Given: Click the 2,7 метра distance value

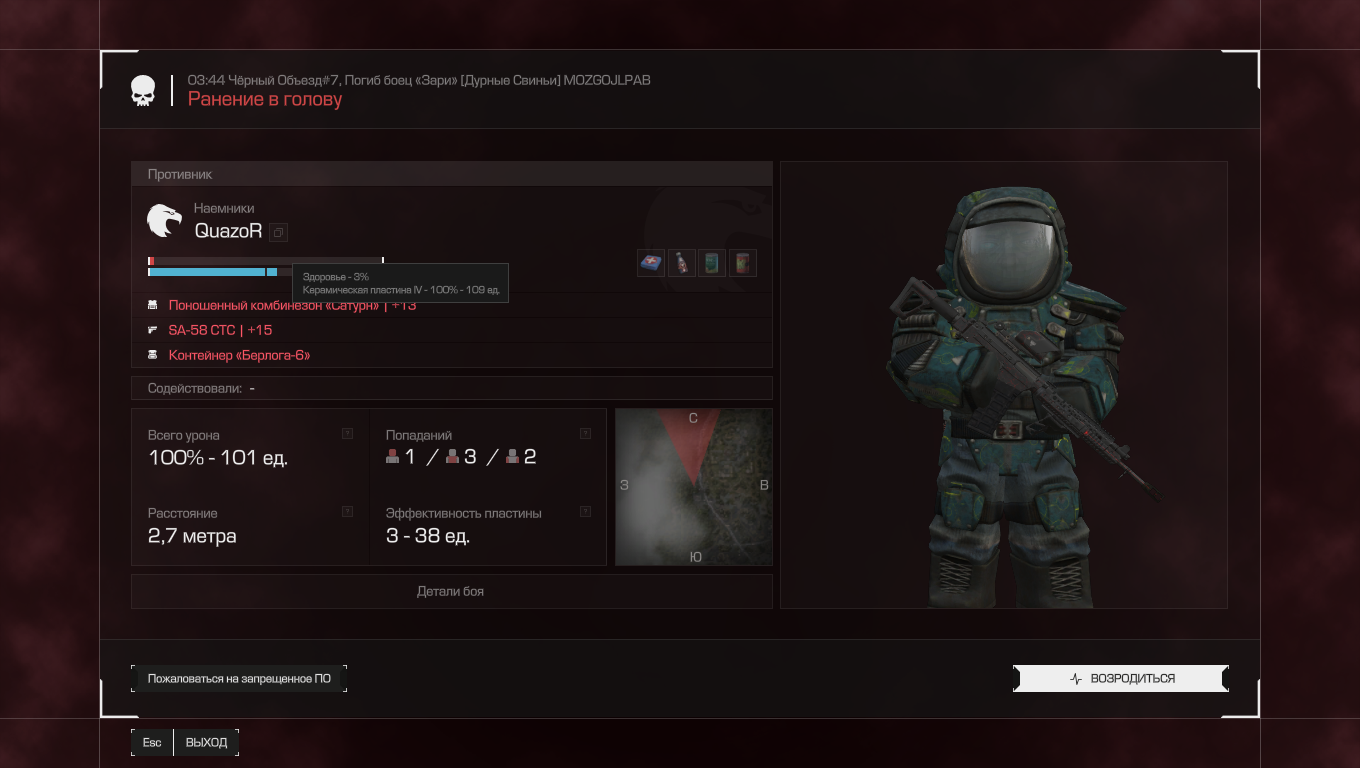Looking at the screenshot, I should pos(192,536).
